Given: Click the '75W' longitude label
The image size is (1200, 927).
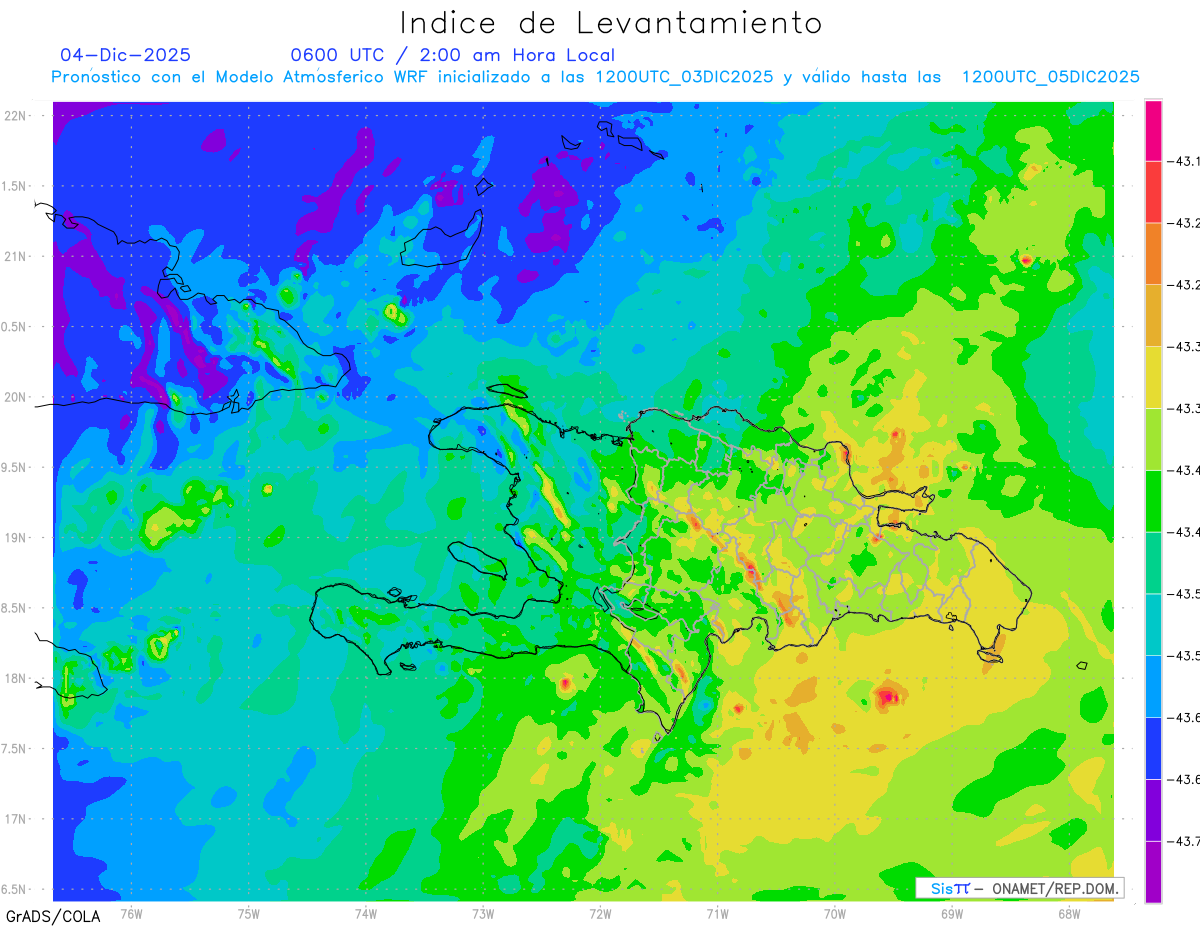Looking at the screenshot, I should pyautogui.click(x=248, y=913).
